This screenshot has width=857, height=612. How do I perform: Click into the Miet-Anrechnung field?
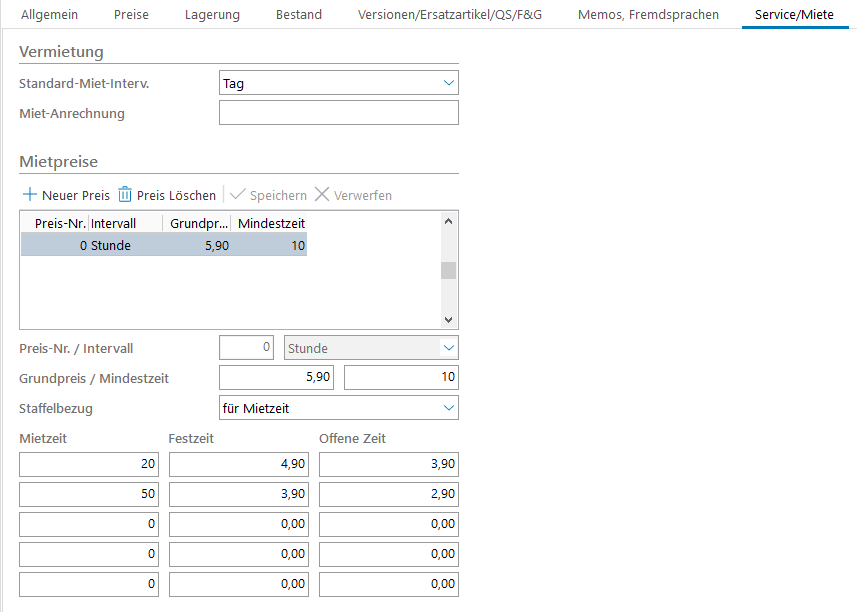[x=338, y=113]
